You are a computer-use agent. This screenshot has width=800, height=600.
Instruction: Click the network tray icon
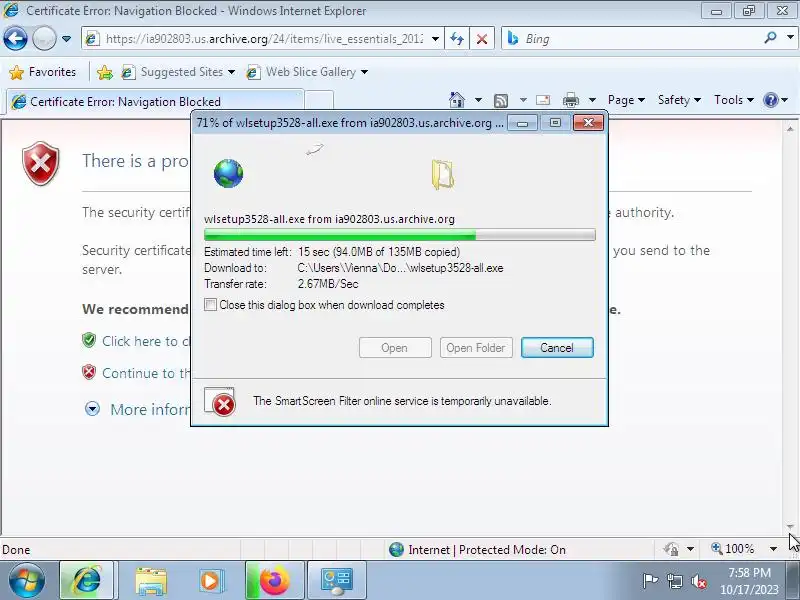(x=674, y=581)
